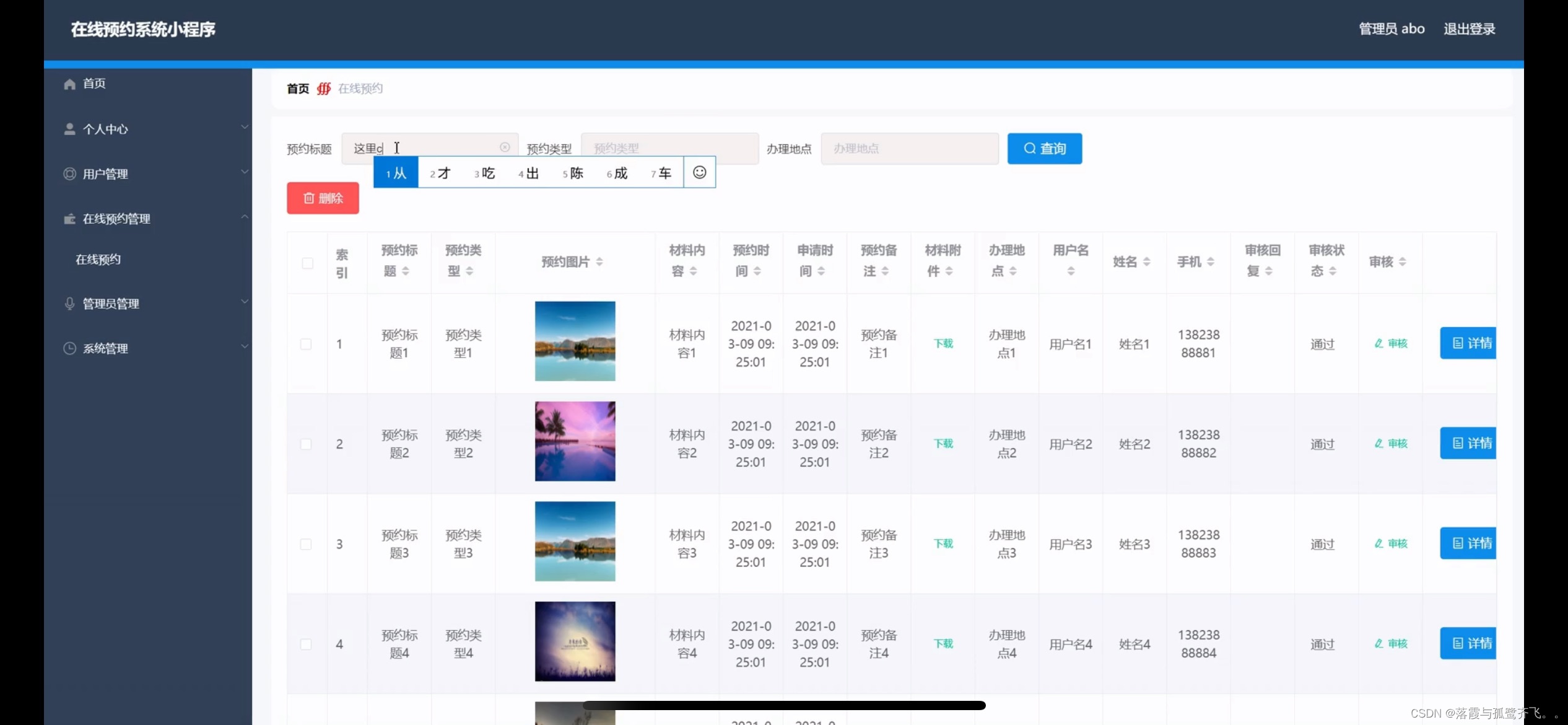Click the red 删除 button

[323, 198]
